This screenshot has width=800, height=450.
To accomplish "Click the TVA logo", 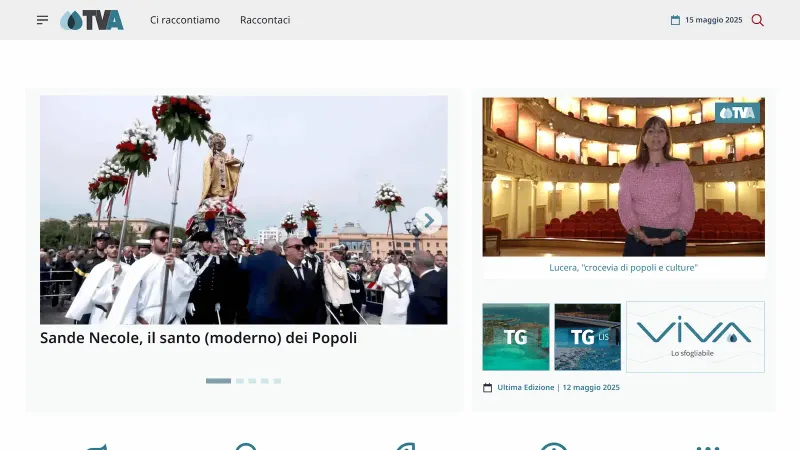I will coord(92,20).
